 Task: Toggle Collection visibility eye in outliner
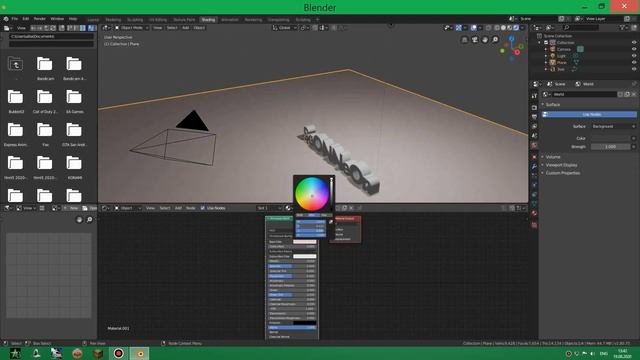[x=634, y=42]
